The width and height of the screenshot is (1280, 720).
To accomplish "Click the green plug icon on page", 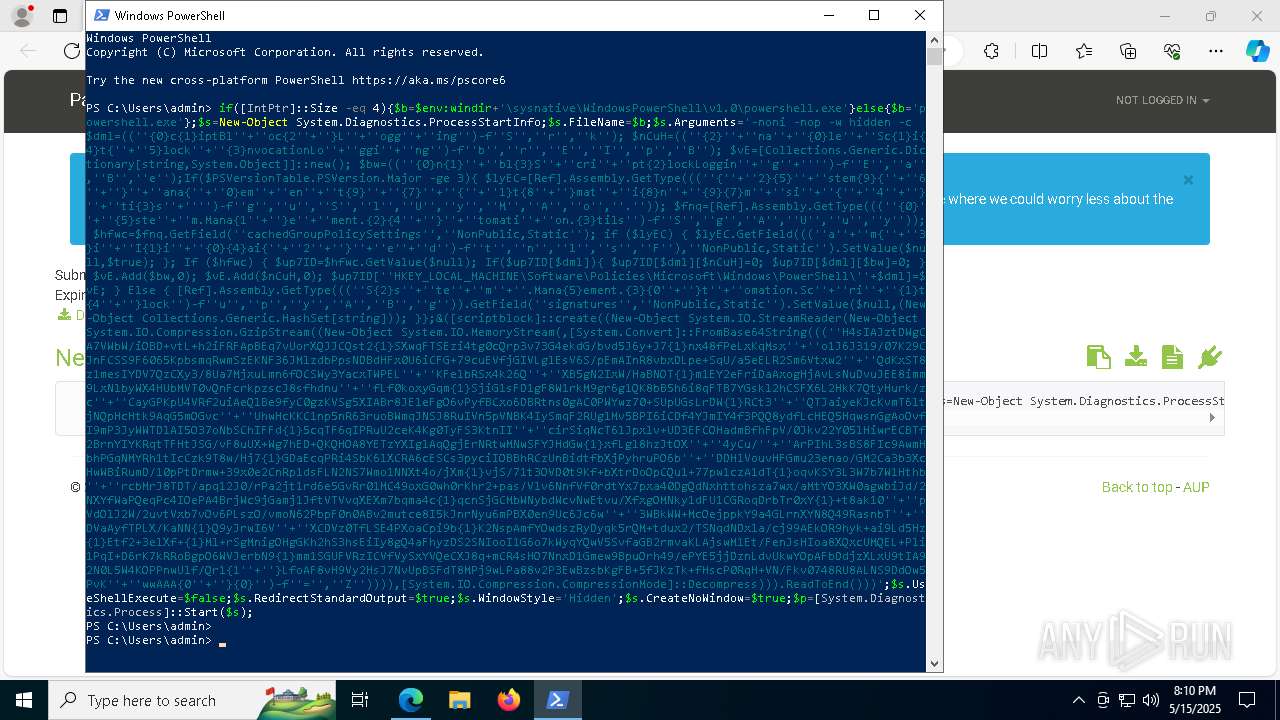I will point(1210,357).
